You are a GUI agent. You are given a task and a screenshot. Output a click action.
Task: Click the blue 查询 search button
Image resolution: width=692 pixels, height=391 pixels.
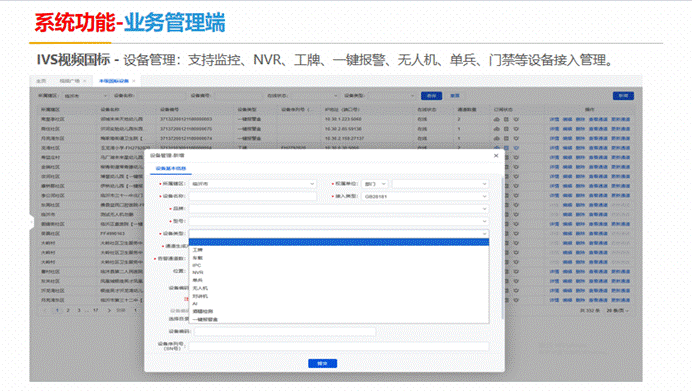(x=431, y=96)
